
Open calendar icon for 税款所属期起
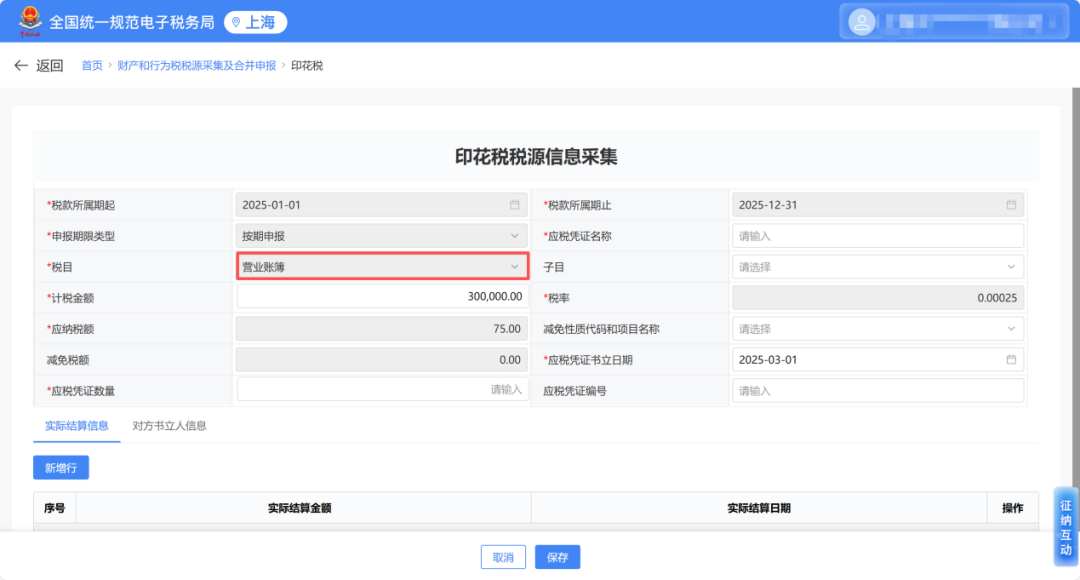[515, 205]
